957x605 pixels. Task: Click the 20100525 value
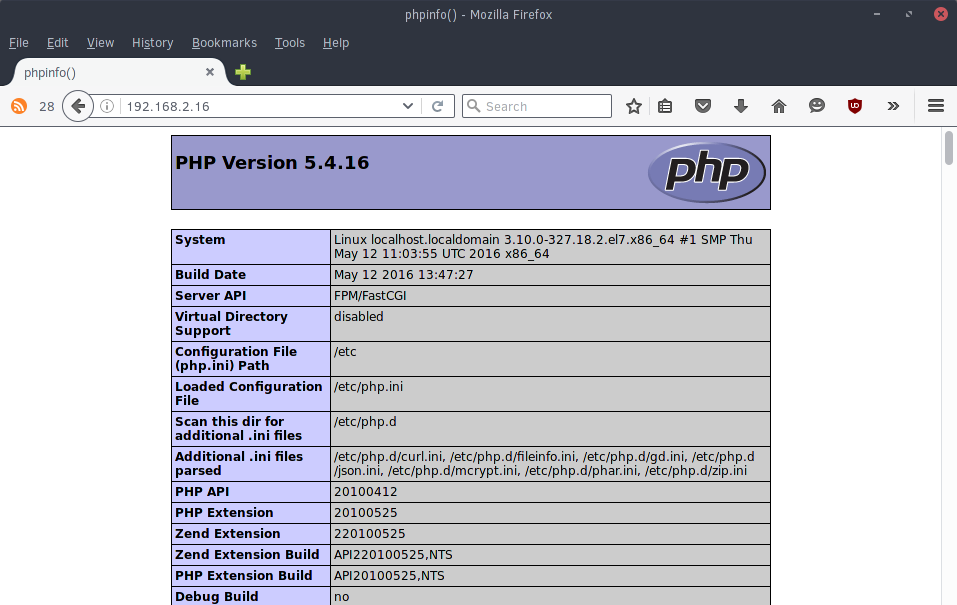coord(366,513)
